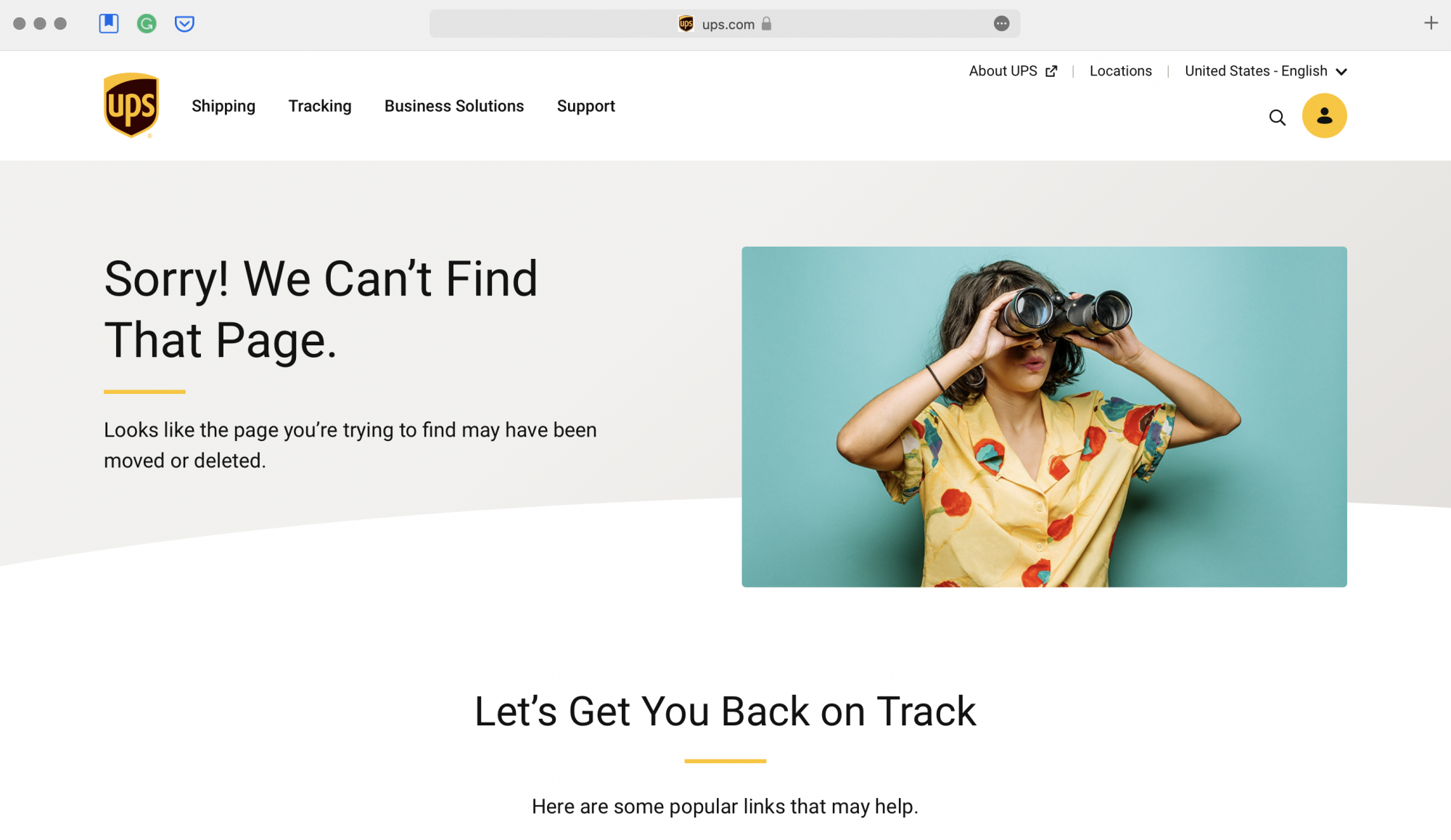This screenshot has height=840, width=1451.
Task: Click the new tab plus button
Action: click(1431, 23)
